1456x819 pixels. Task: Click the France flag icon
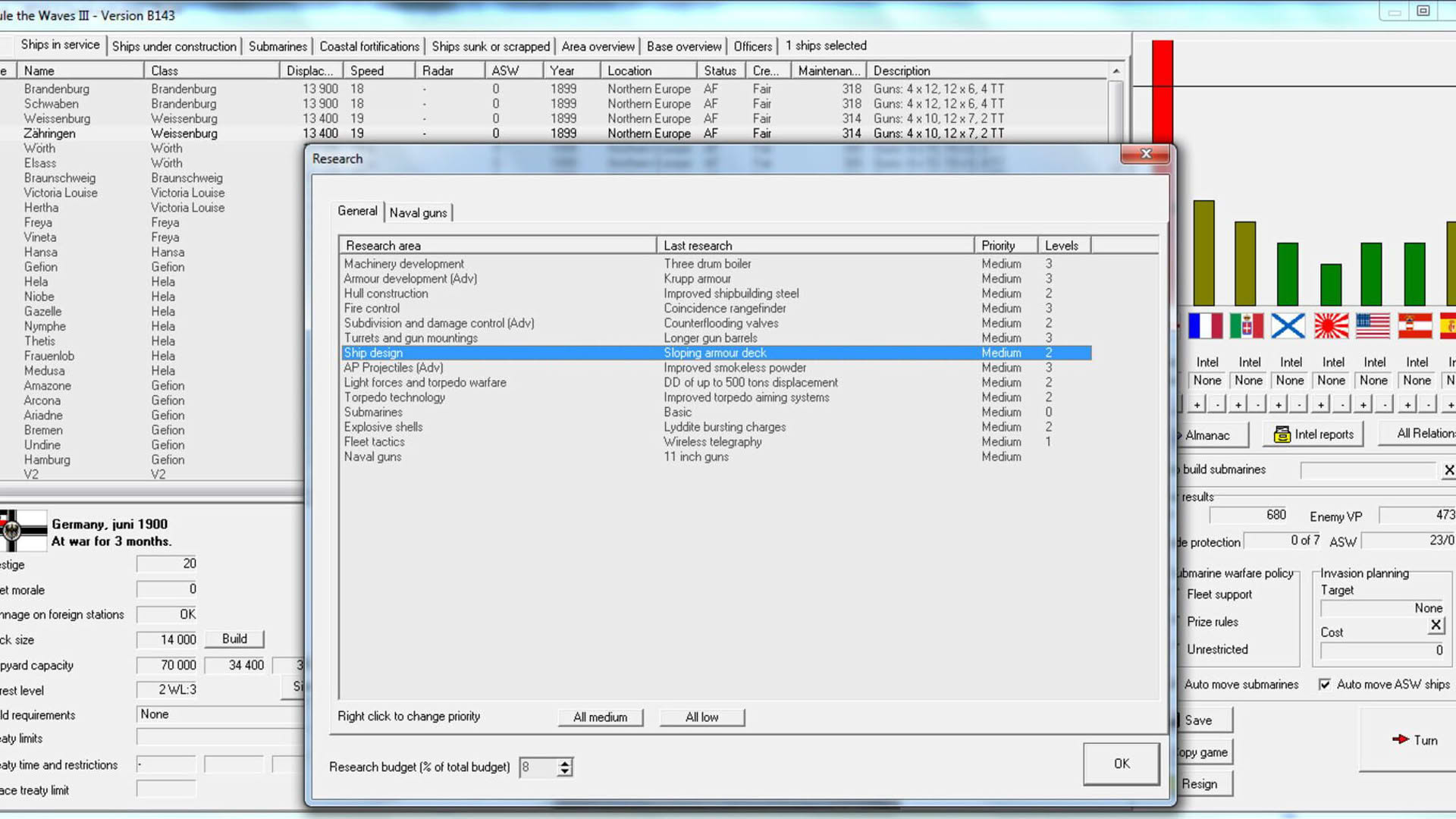[1205, 326]
